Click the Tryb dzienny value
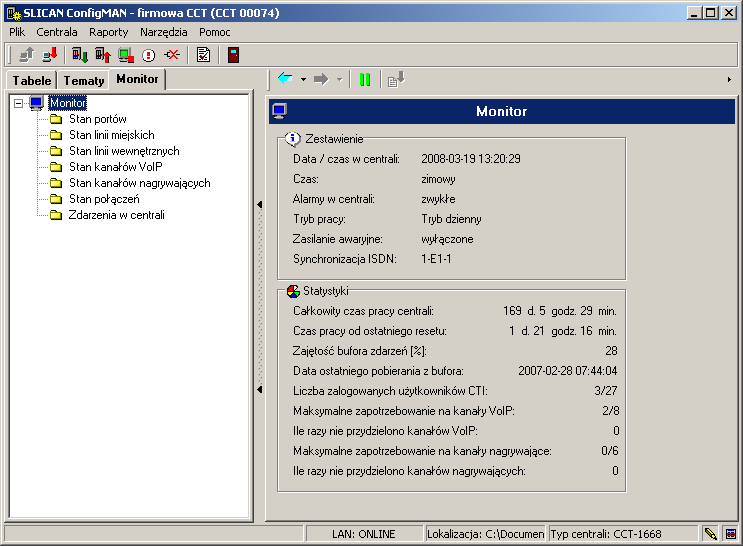Image resolution: width=743 pixels, height=546 pixels. tap(451, 219)
